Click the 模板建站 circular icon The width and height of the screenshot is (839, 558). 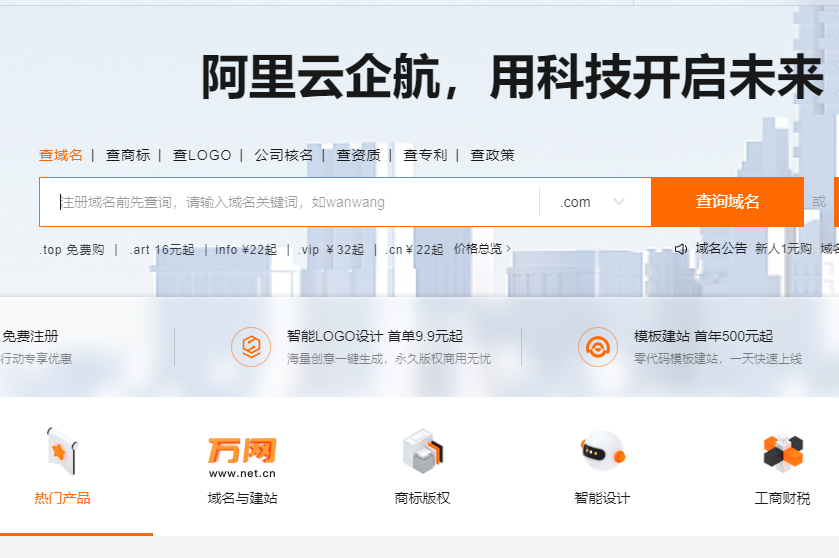[x=598, y=347]
